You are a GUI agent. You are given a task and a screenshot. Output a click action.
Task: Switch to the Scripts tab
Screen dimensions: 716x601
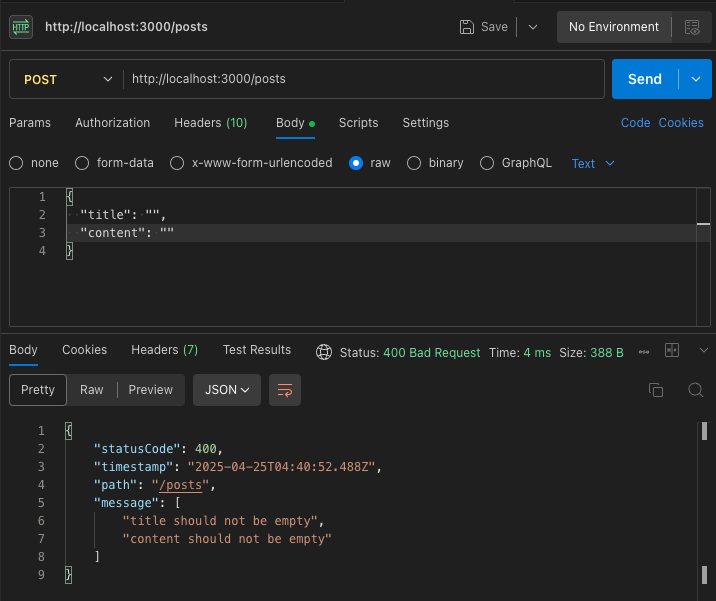[x=358, y=123]
